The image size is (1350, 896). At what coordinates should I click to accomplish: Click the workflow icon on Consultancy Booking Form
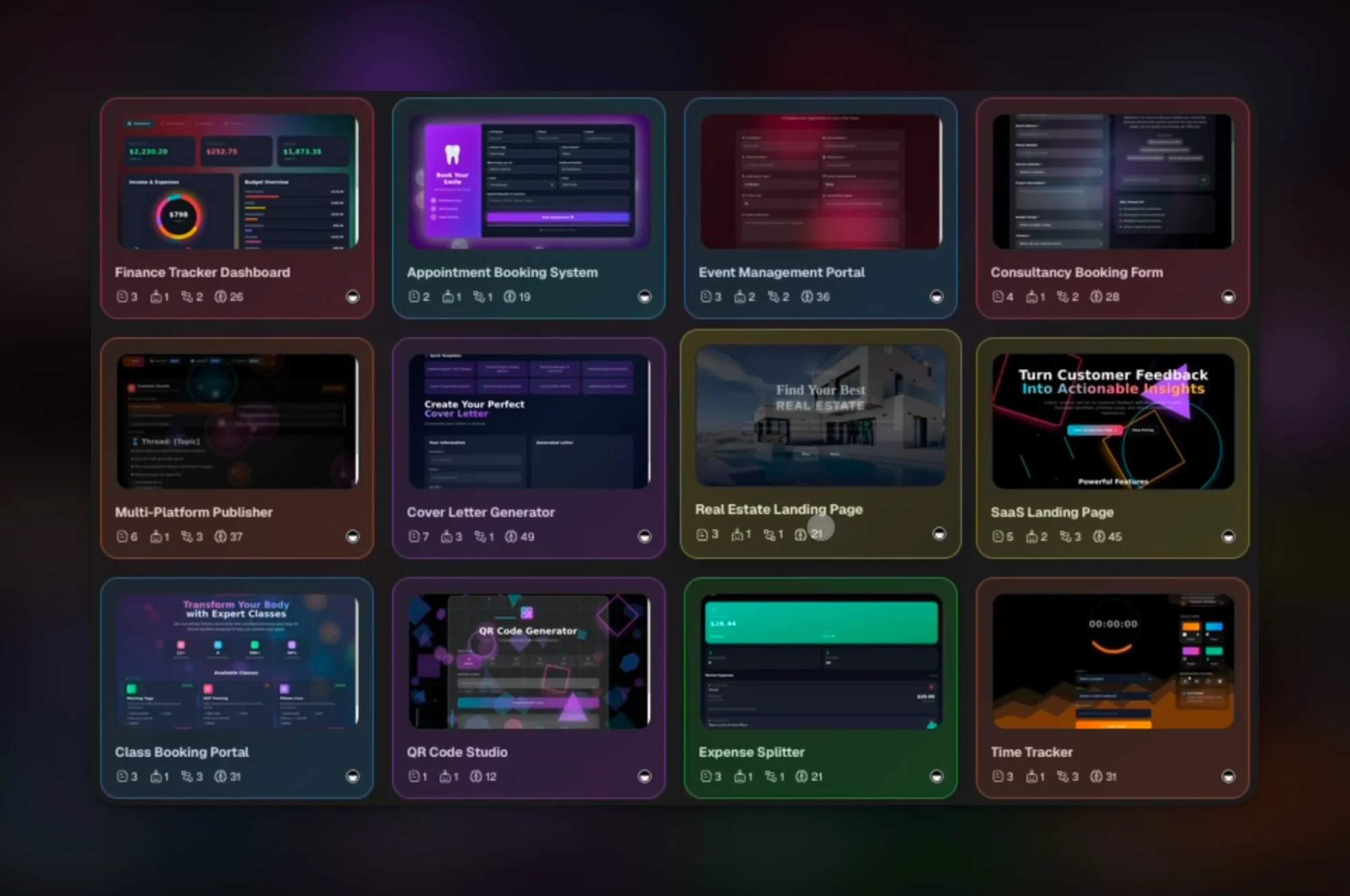[1062, 297]
